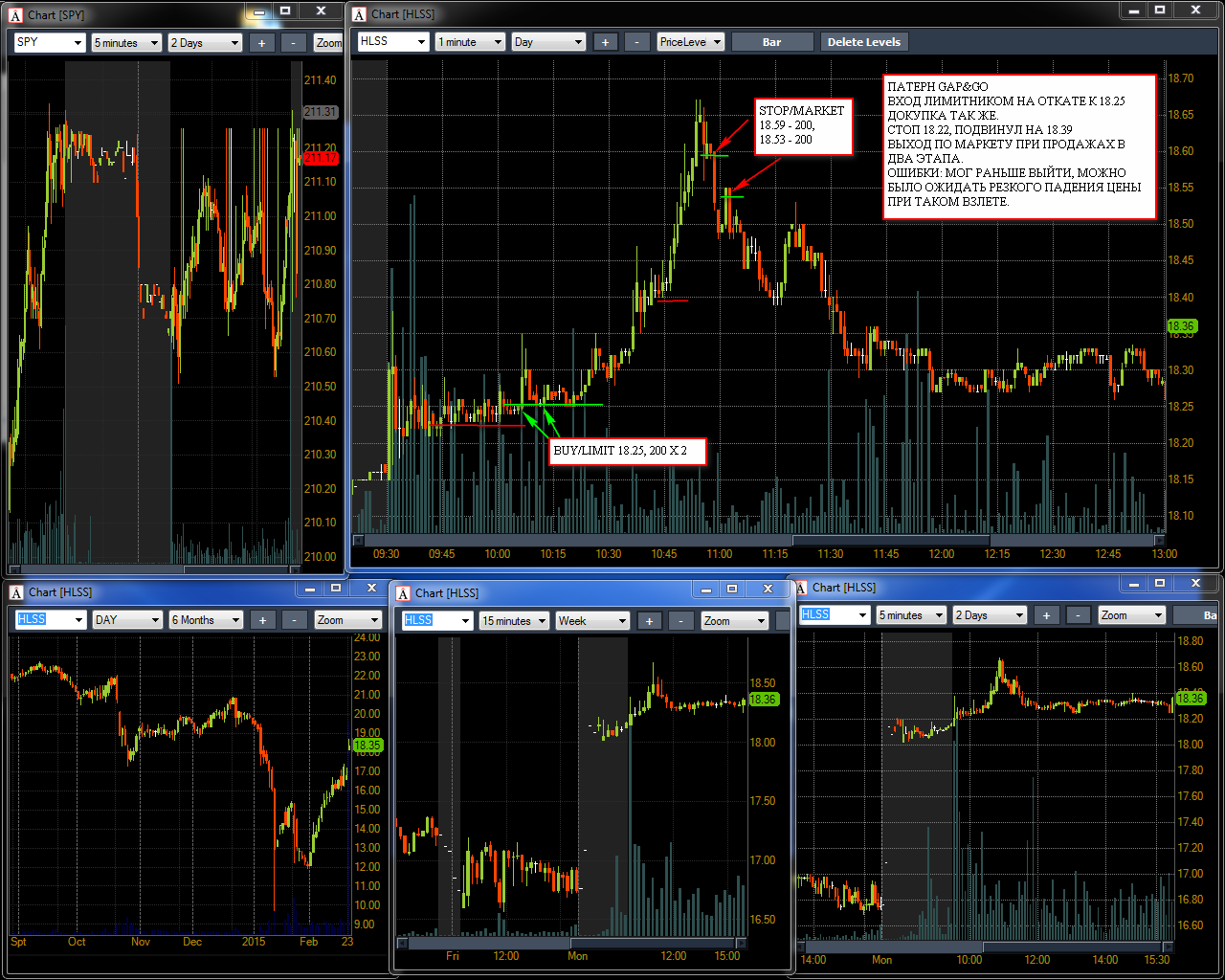1225x980 pixels.
Task: Click the STOP/MARKET annotation box
Action: [803, 125]
